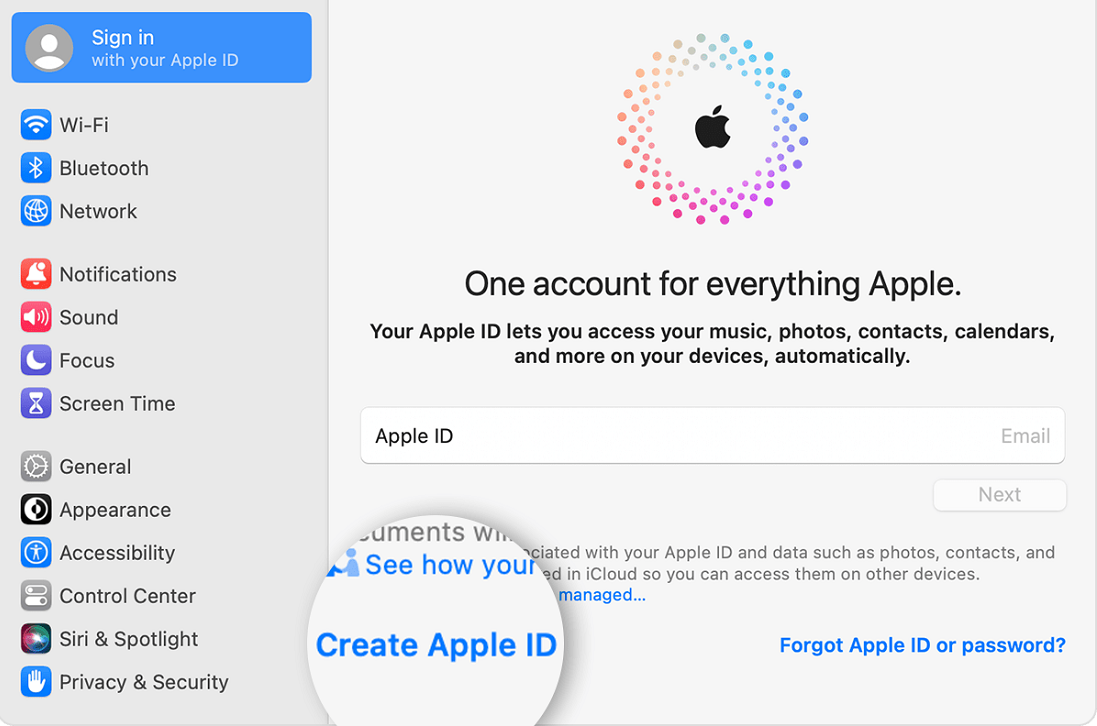Click the Siri & Spotlight icon
The width and height of the screenshot is (1097, 726).
pyautogui.click(x=36, y=639)
